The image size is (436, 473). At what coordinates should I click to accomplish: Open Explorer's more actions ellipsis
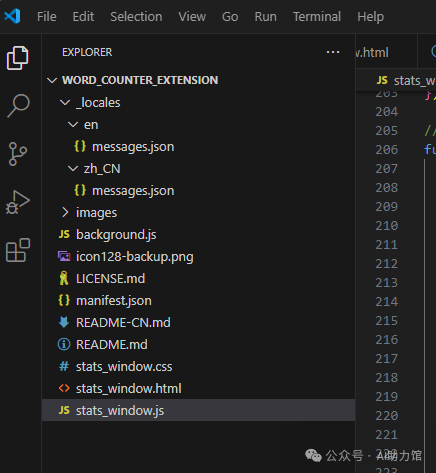pos(333,52)
